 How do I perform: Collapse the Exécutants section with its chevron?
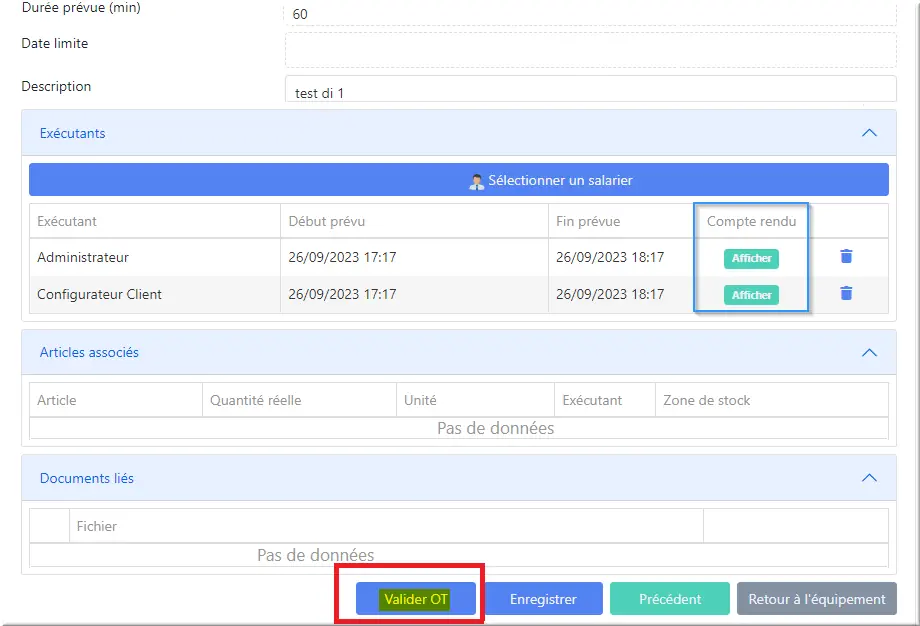click(x=869, y=133)
